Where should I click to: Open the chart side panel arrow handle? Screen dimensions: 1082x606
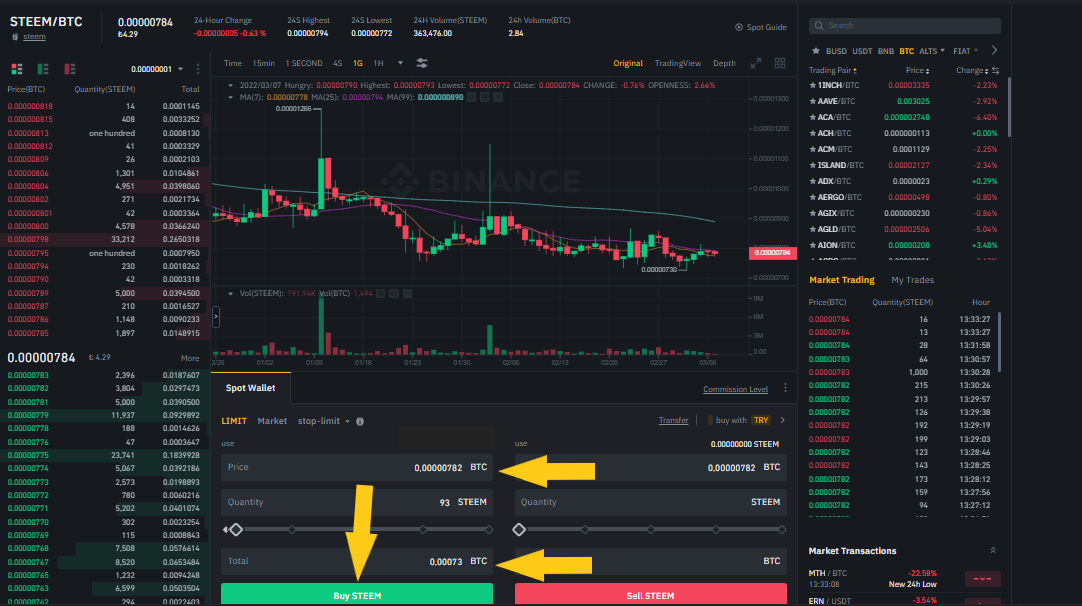216,317
